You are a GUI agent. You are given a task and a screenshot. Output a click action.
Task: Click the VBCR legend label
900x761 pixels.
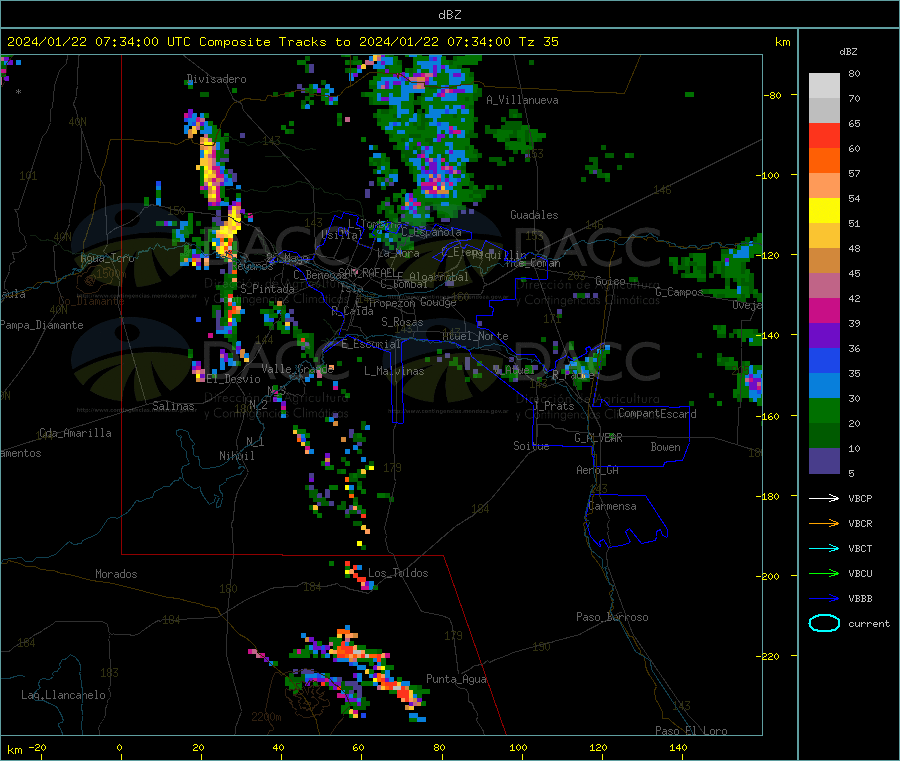point(860,523)
